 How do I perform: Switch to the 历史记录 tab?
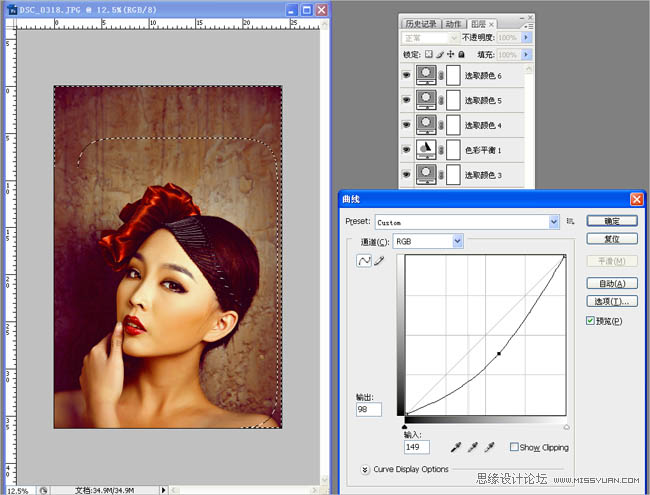(x=421, y=23)
